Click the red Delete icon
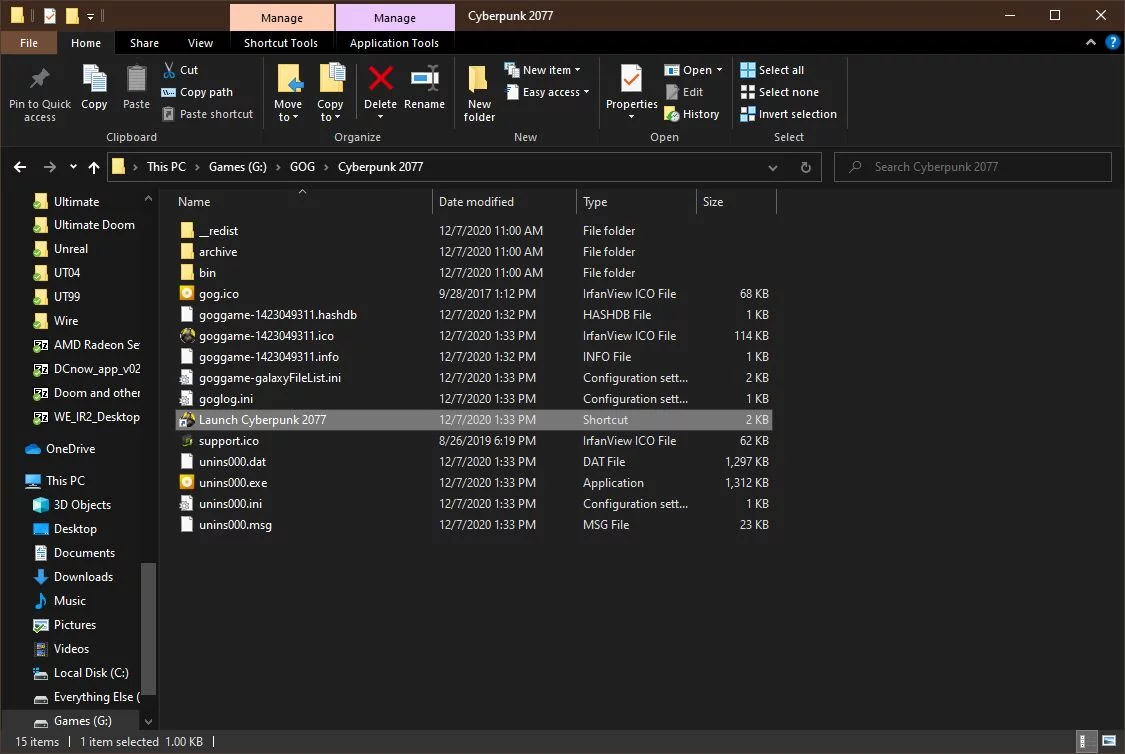The width and height of the screenshot is (1125, 754). pos(380,79)
